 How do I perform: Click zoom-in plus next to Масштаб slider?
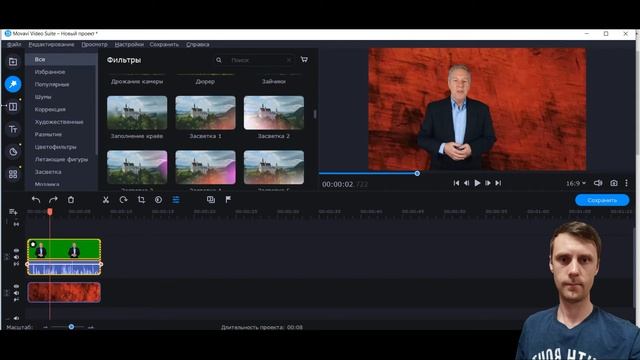coord(91,327)
